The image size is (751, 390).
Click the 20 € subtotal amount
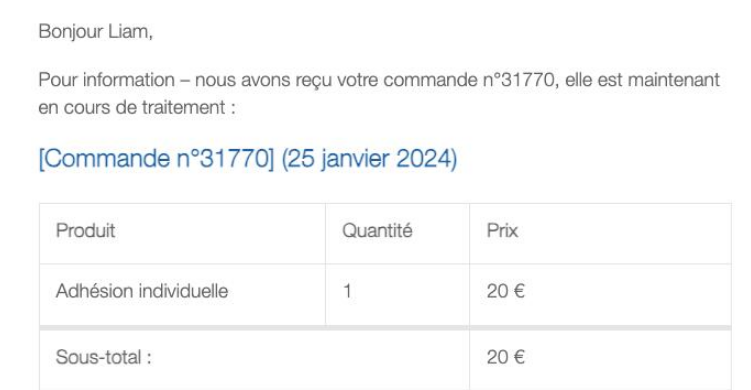tap(506, 357)
